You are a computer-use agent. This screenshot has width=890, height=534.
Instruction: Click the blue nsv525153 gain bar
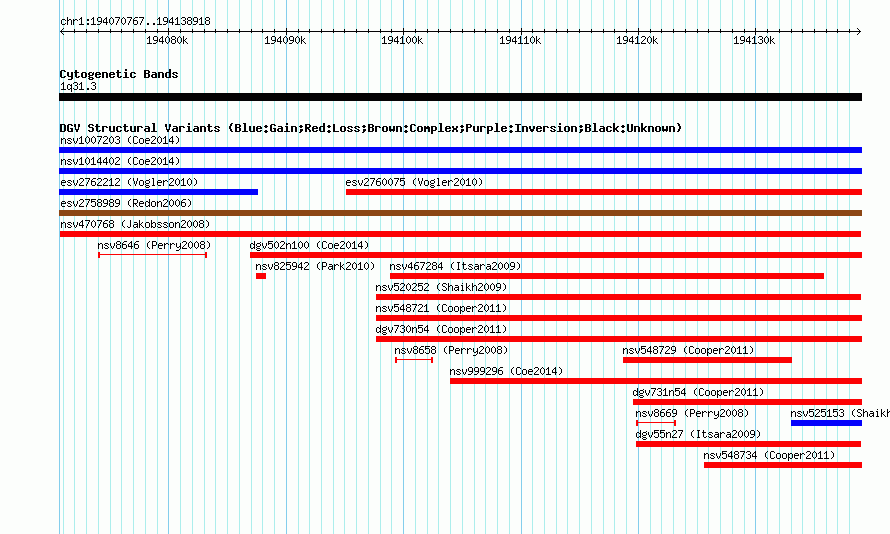[x=826, y=423]
